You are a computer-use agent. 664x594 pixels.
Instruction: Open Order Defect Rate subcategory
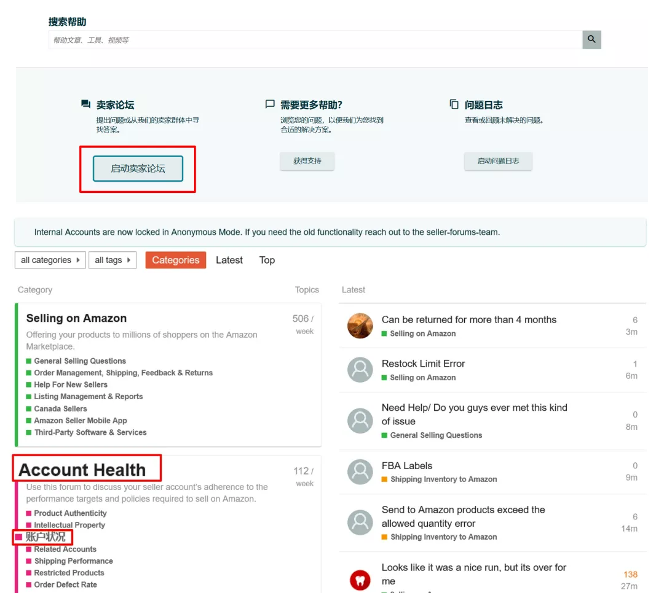(66, 585)
